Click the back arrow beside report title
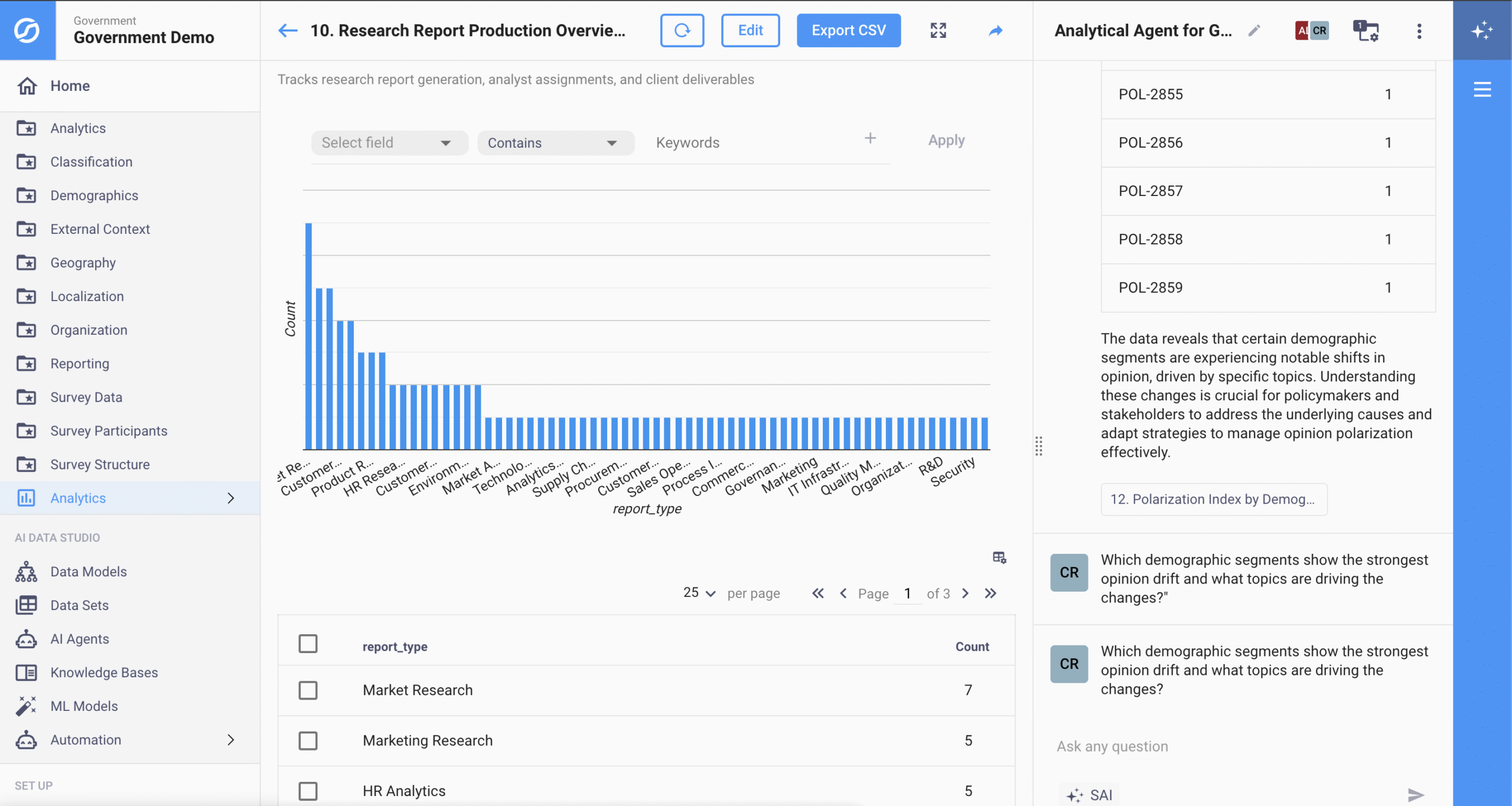The height and width of the screenshot is (806, 1512). (288, 30)
